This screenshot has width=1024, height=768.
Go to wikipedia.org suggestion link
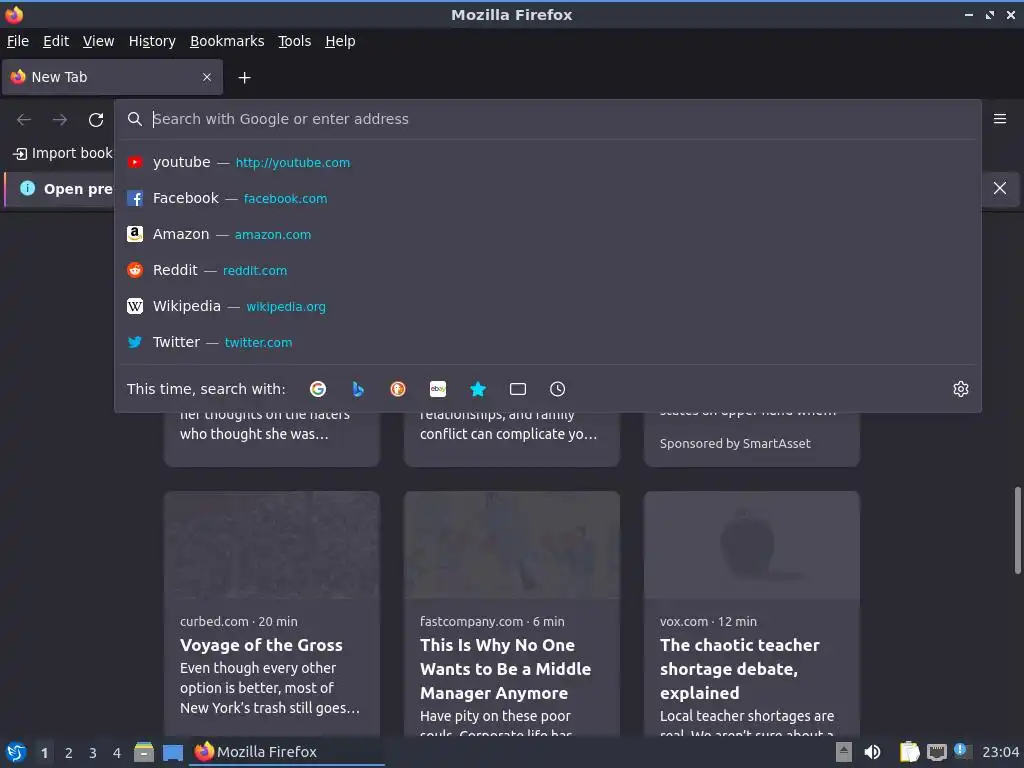tap(286, 306)
